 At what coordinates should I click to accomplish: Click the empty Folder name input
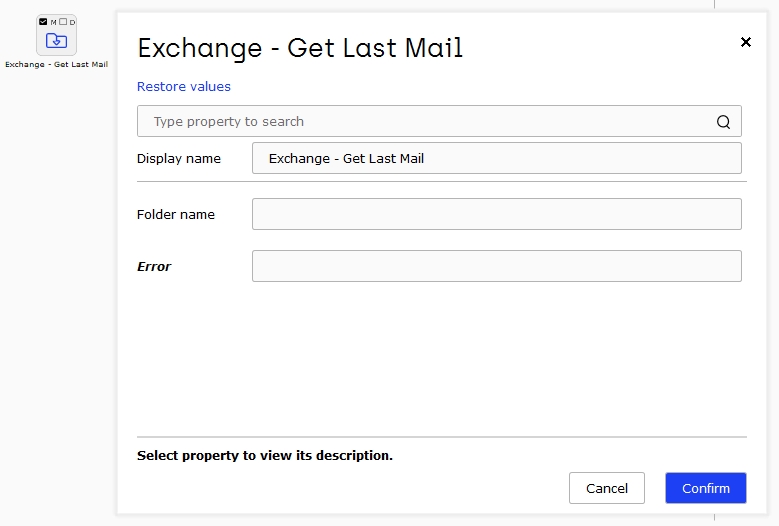tap(497, 214)
